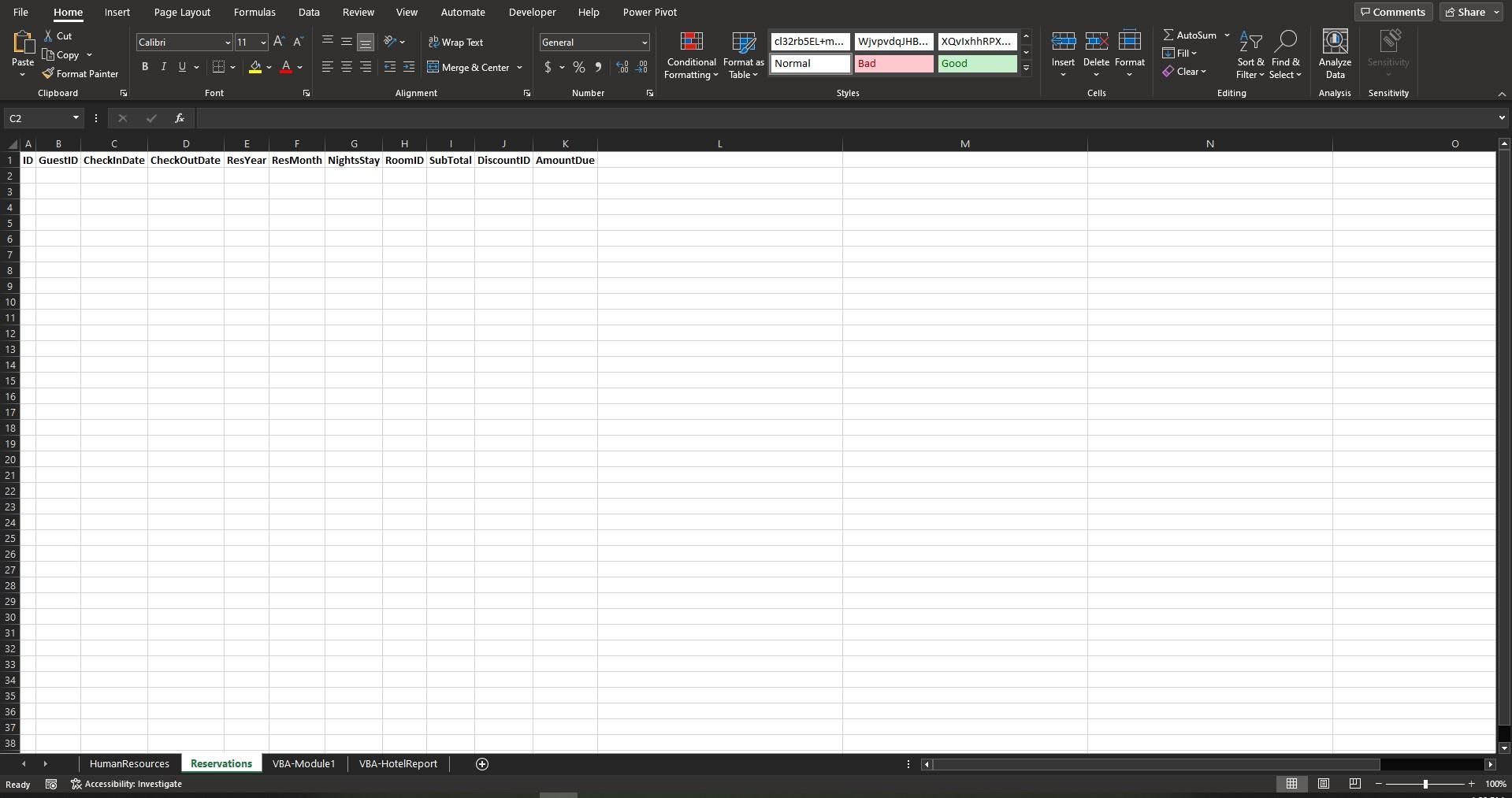Select the Bold formatting icon

pos(145,67)
